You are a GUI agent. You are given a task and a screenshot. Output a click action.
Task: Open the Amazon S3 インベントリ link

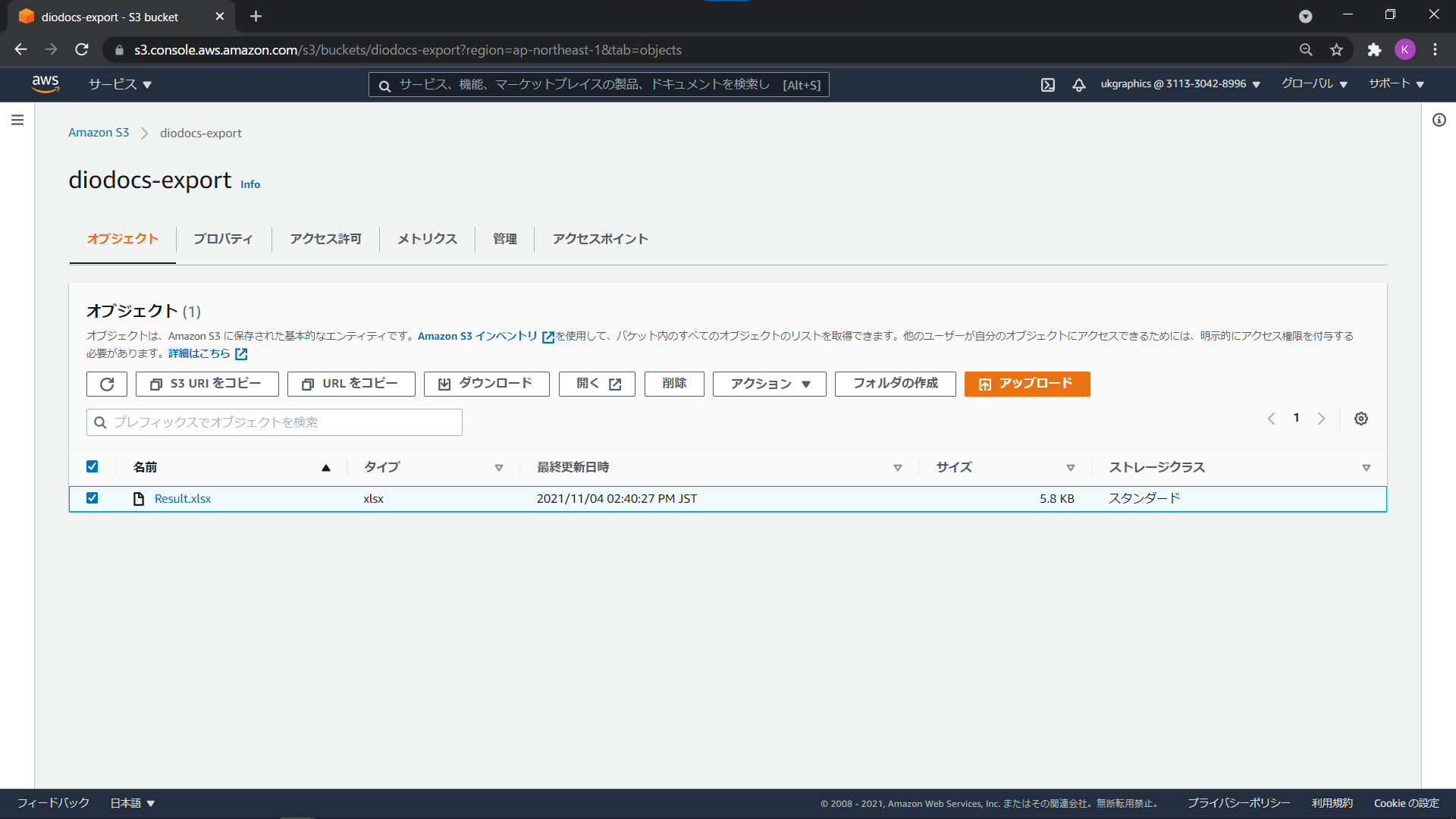click(485, 336)
